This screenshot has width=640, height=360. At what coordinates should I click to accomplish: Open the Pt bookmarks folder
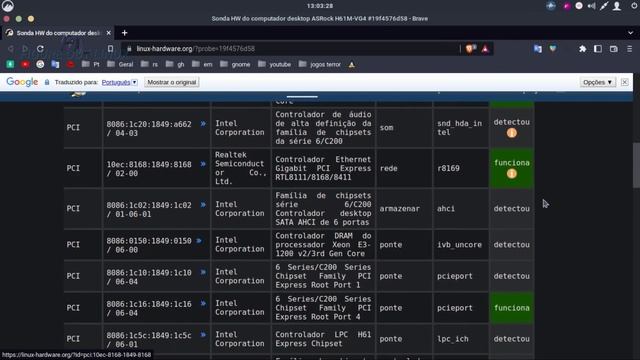click(x=91, y=64)
